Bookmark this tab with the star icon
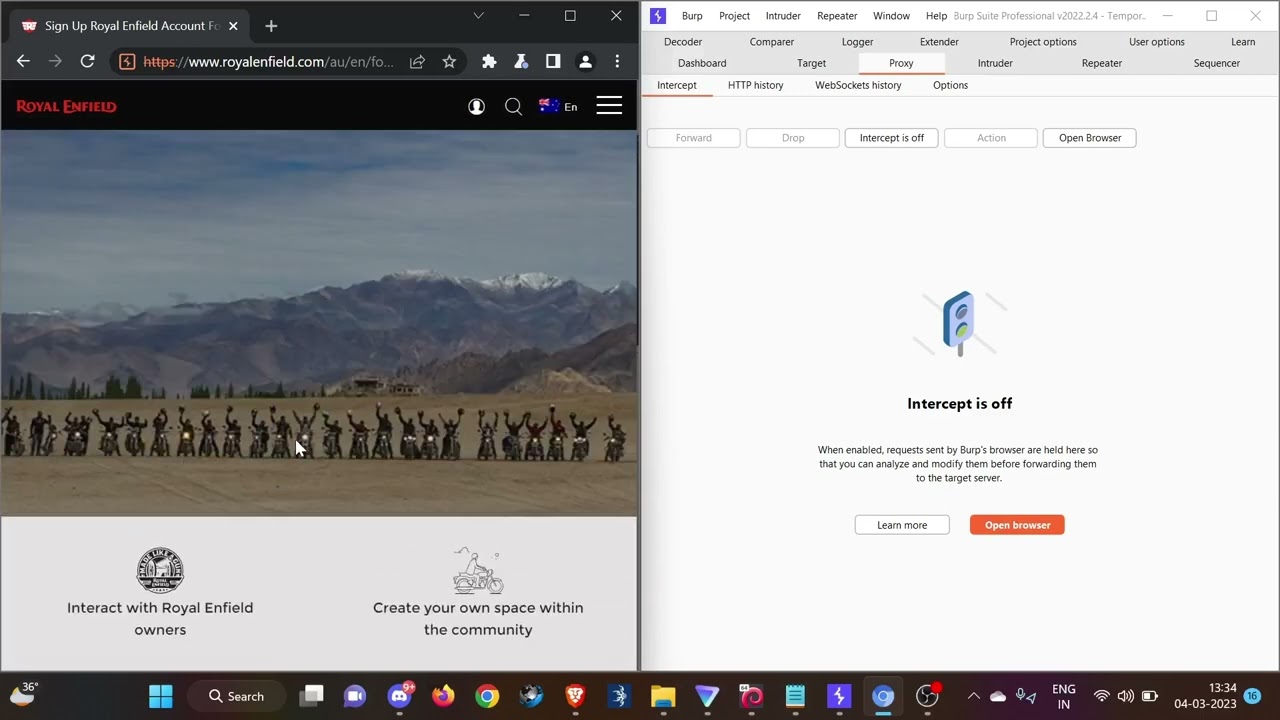This screenshot has height=720, width=1280. click(x=449, y=62)
